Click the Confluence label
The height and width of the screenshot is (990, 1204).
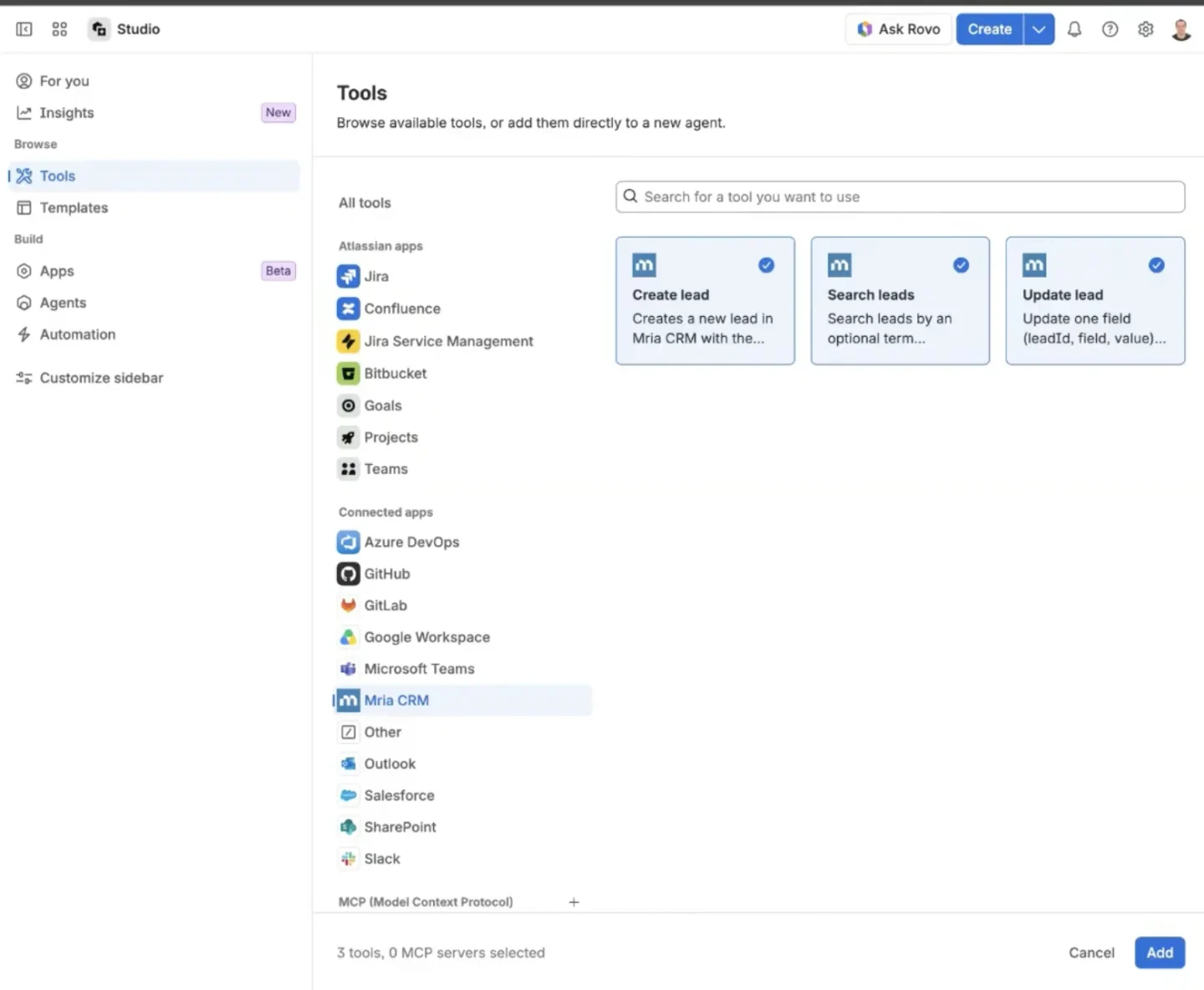click(402, 309)
